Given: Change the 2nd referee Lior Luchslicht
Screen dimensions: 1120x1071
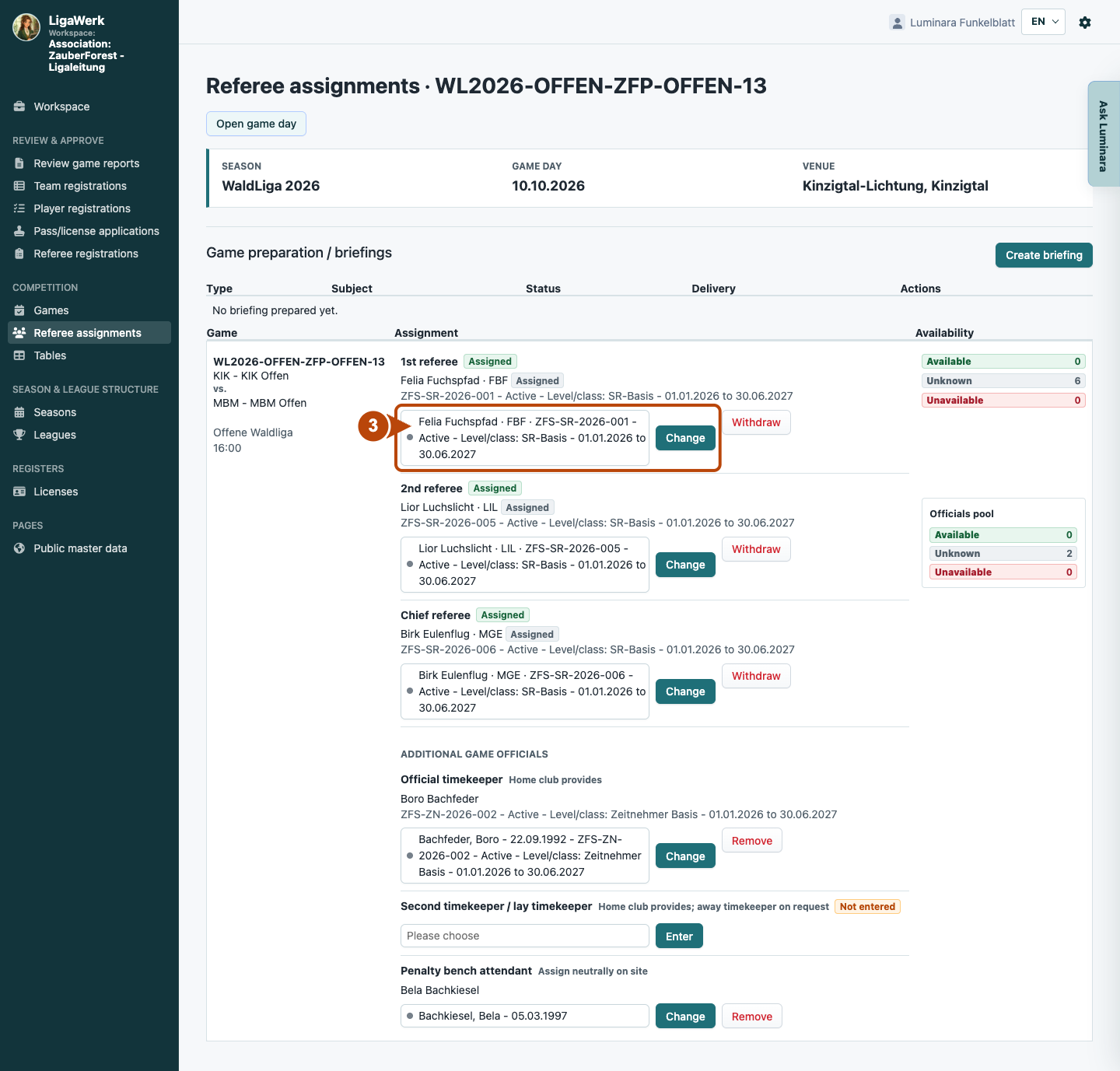Looking at the screenshot, I should [x=685, y=565].
